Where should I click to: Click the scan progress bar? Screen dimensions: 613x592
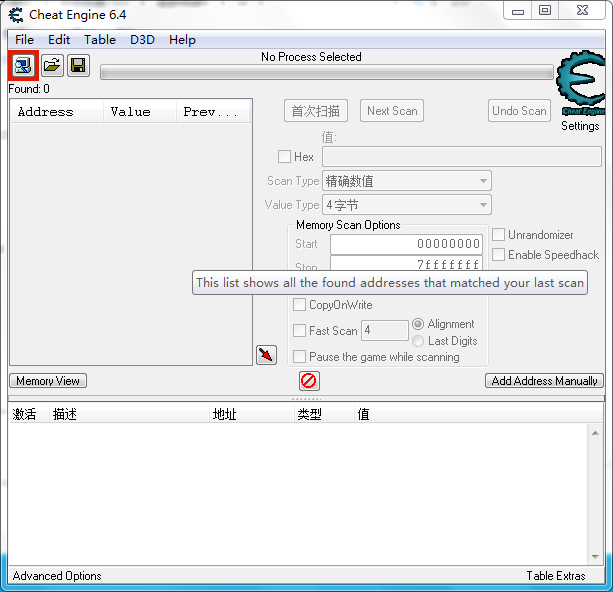pos(327,73)
